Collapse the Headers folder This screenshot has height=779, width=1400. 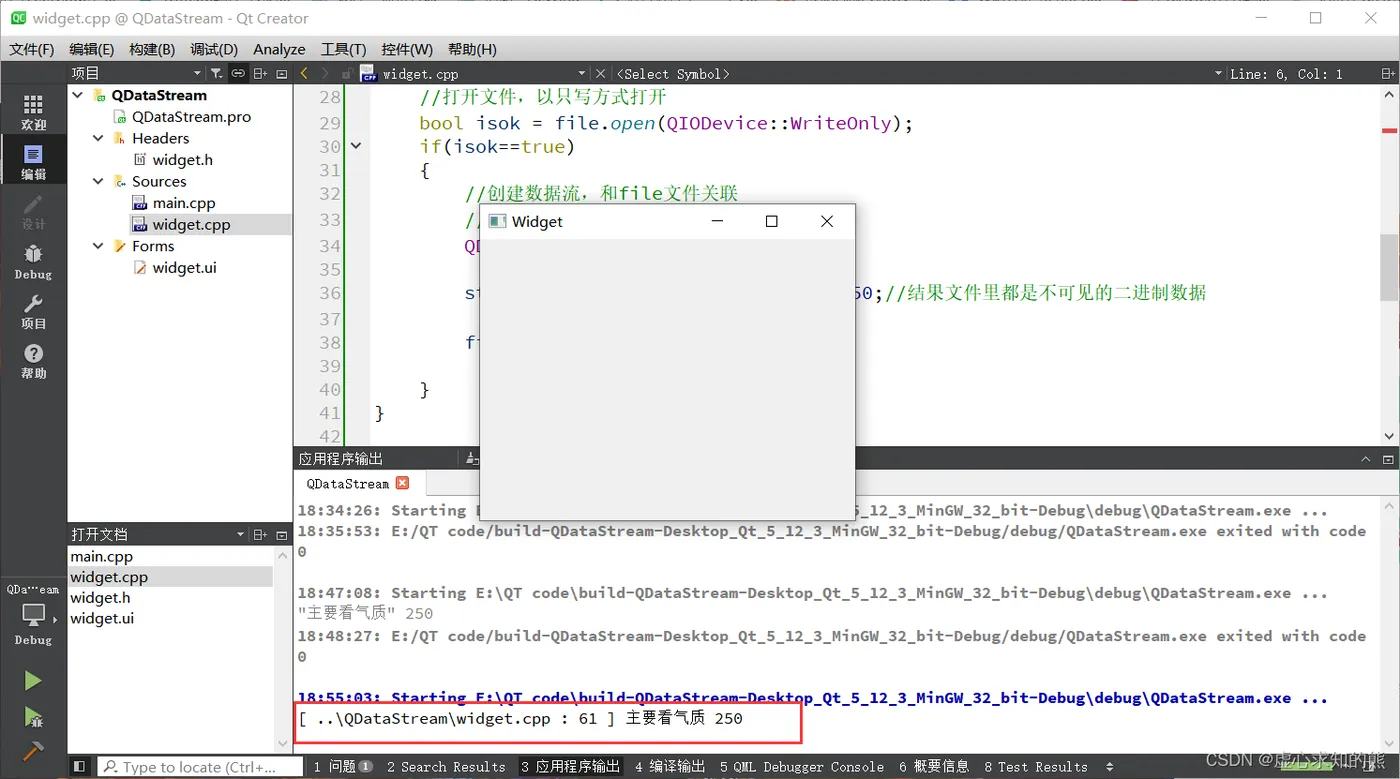98,138
